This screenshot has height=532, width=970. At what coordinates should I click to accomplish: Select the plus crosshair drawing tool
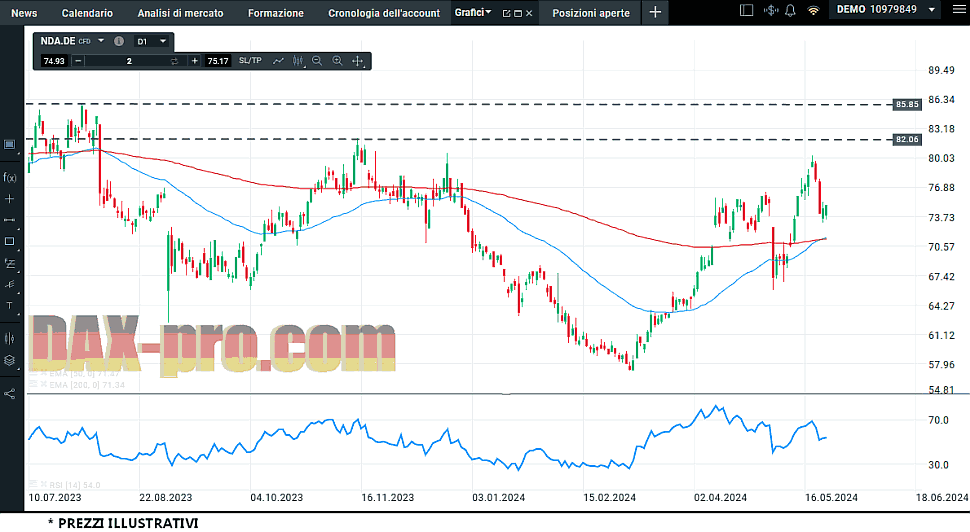9,199
